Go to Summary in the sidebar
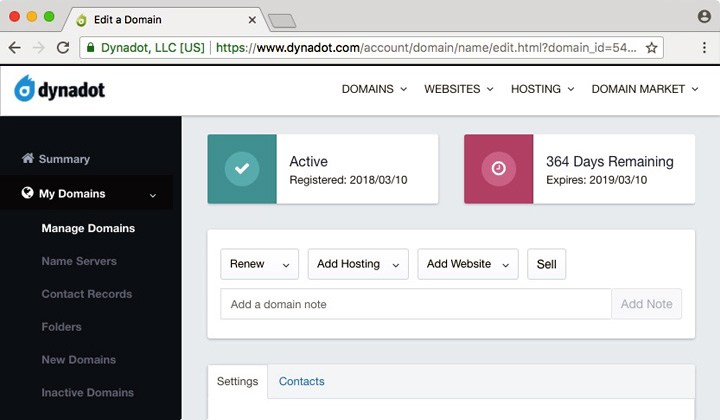 click(x=64, y=159)
